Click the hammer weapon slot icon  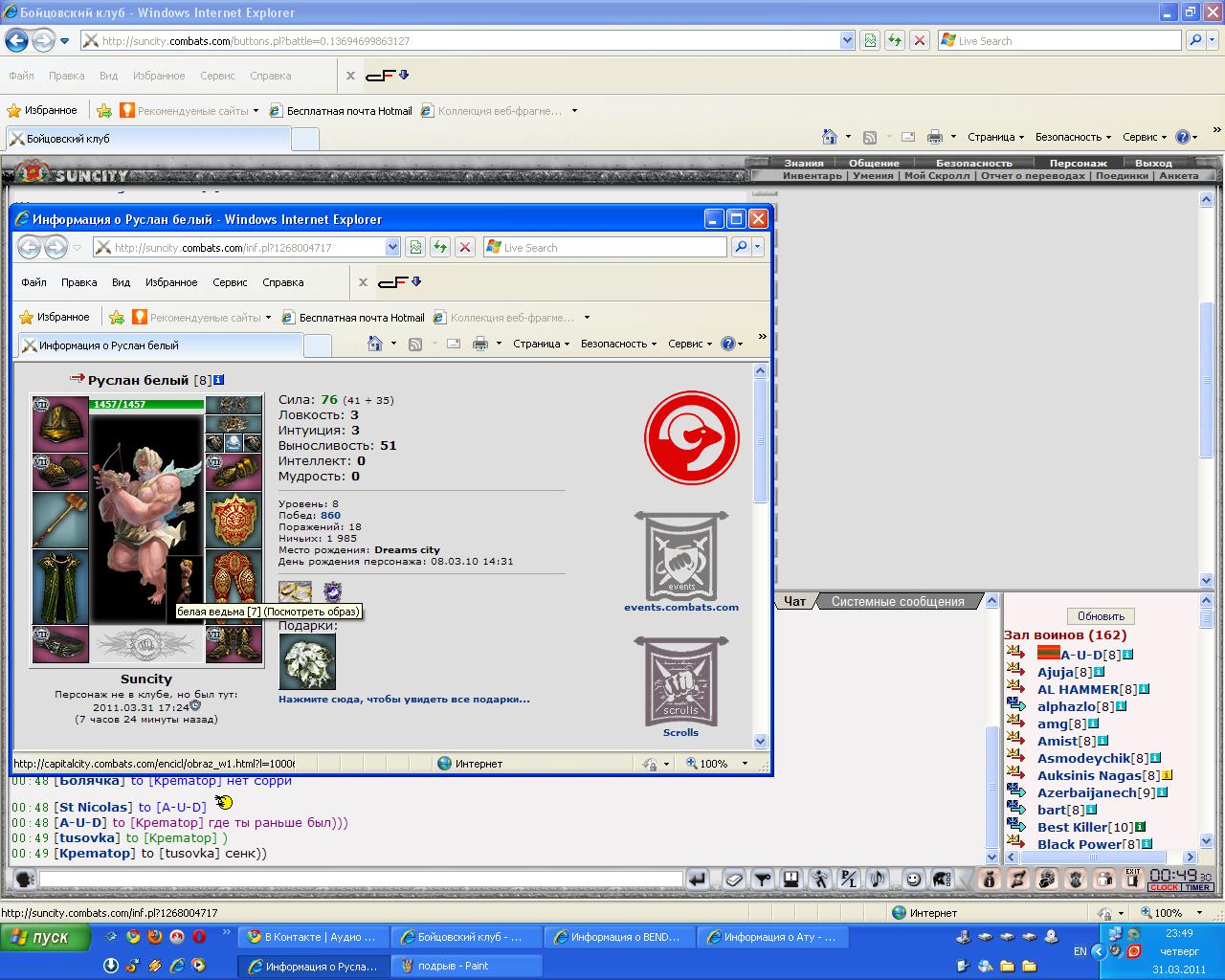(61, 520)
